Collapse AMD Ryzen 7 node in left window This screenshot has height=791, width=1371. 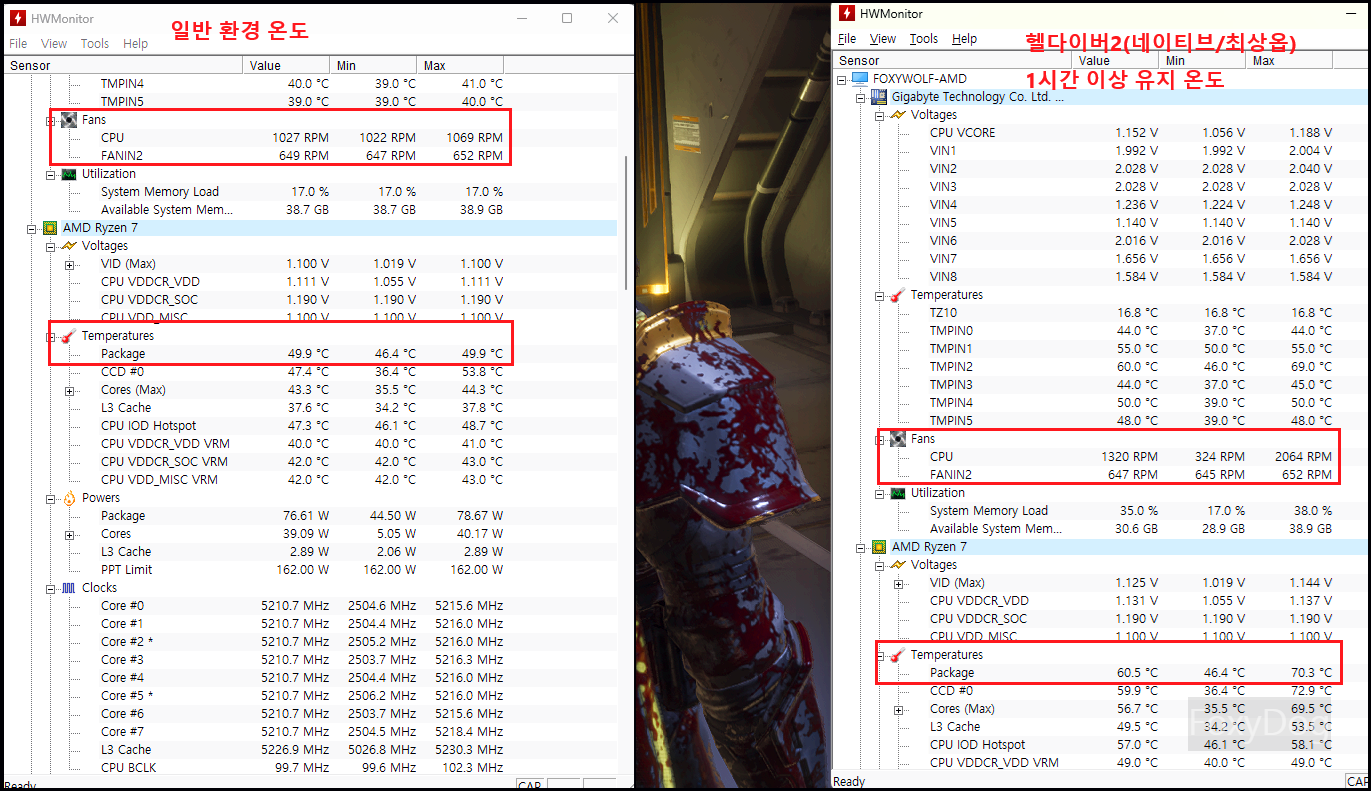click(32, 228)
